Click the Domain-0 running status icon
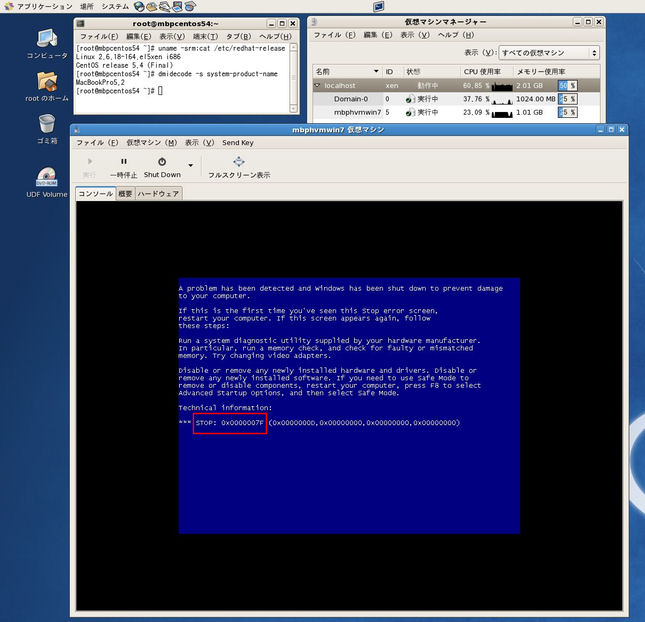 tap(409, 100)
